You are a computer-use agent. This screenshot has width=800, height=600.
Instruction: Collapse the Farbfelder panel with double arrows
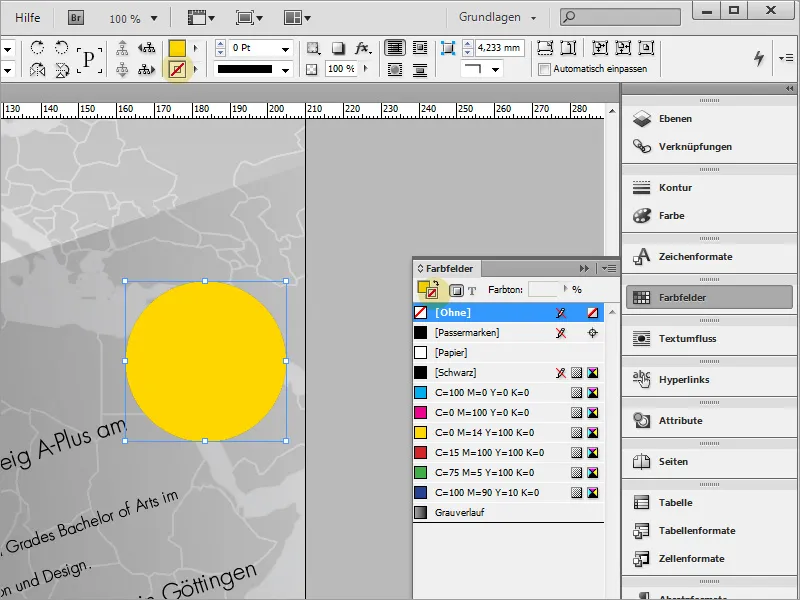(x=584, y=268)
